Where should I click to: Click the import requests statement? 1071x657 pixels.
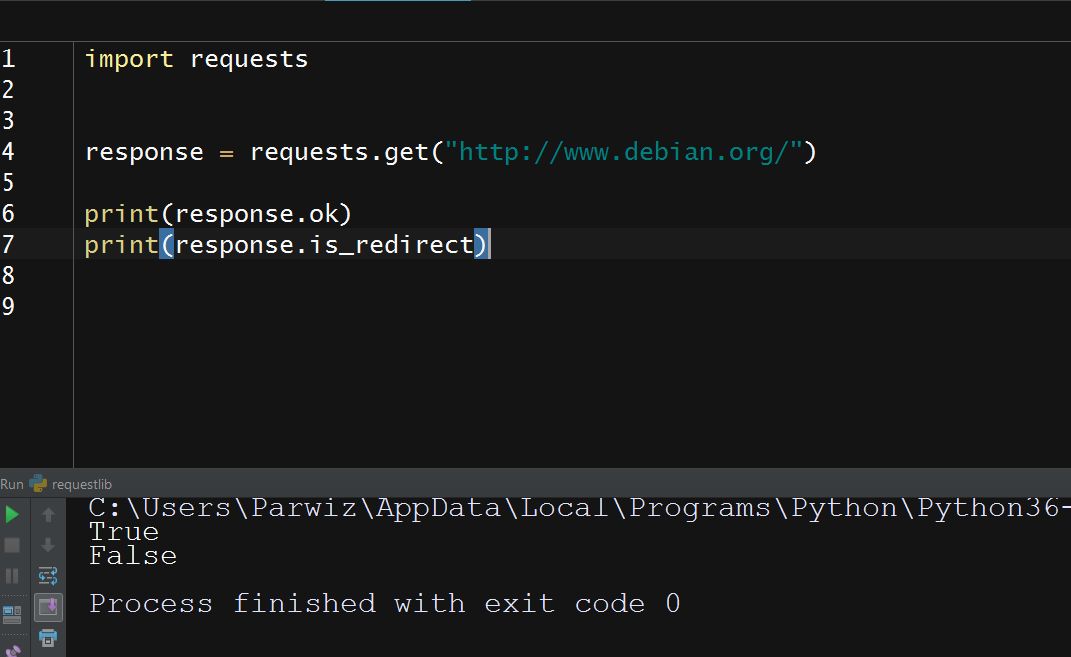pos(196,59)
